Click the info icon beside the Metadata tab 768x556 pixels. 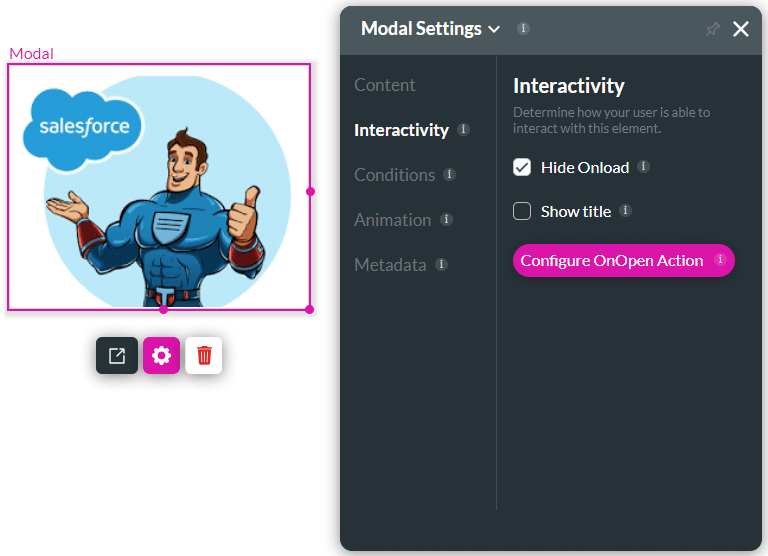pos(441,265)
